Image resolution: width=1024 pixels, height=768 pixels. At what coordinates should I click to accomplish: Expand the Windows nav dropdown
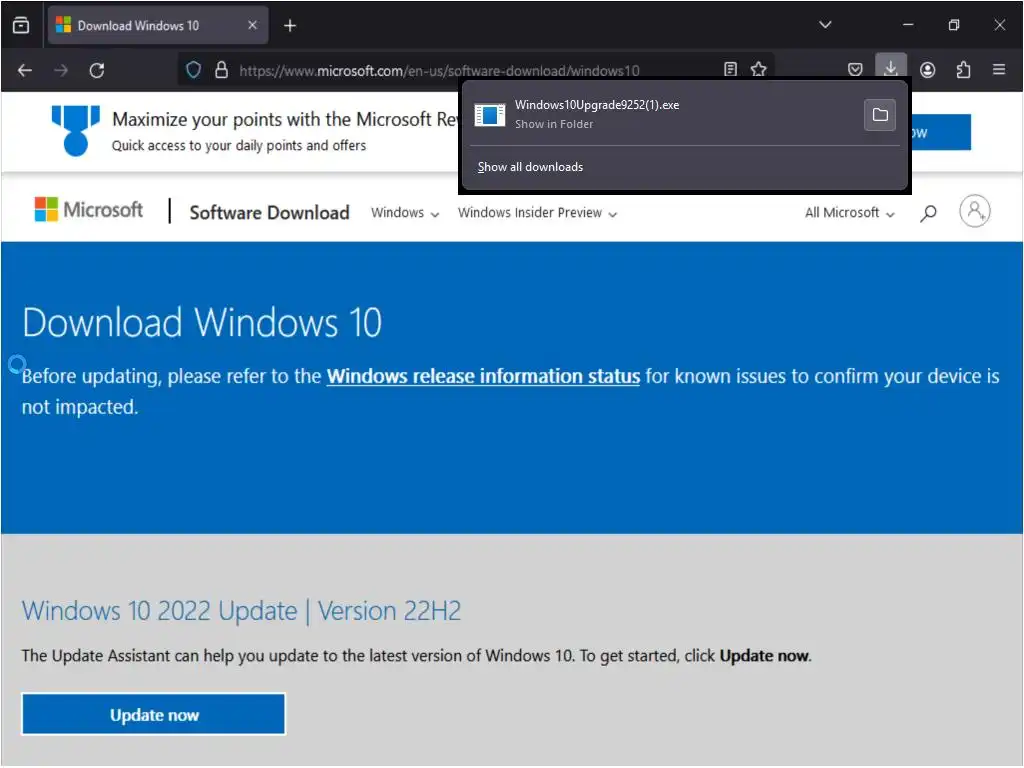405,213
